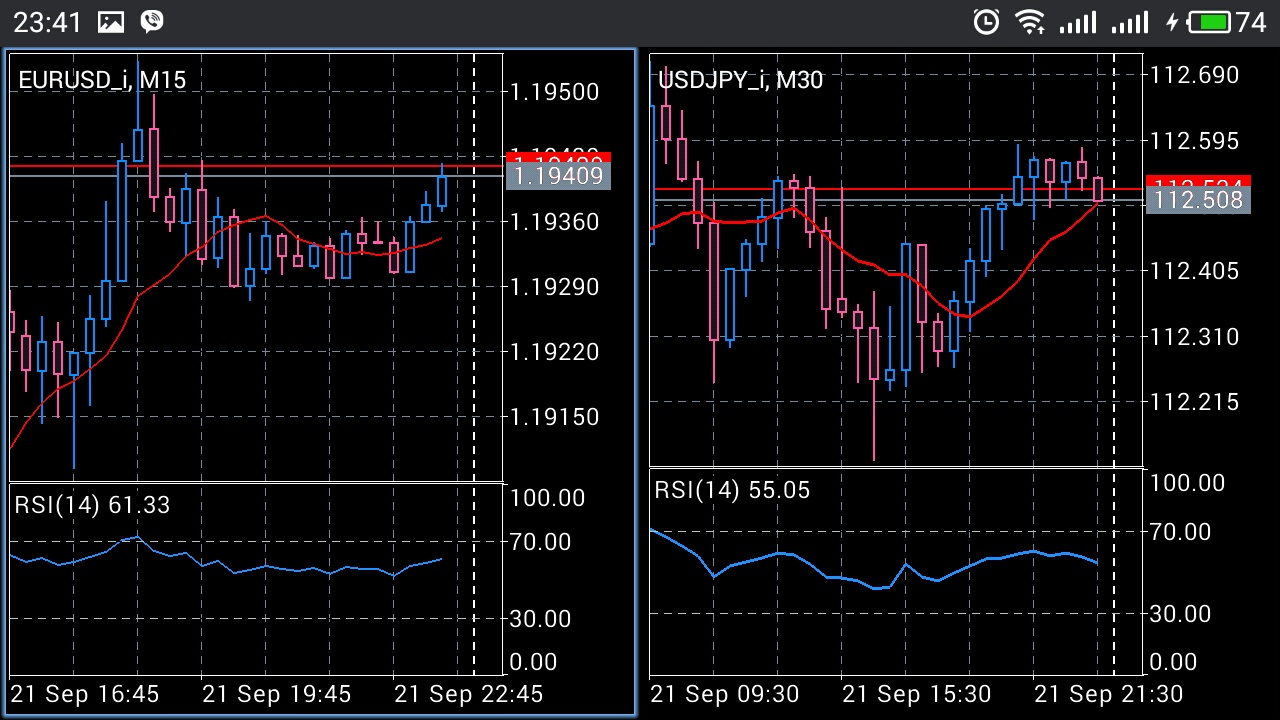Click the 112.595 price scale label

coord(1195,141)
